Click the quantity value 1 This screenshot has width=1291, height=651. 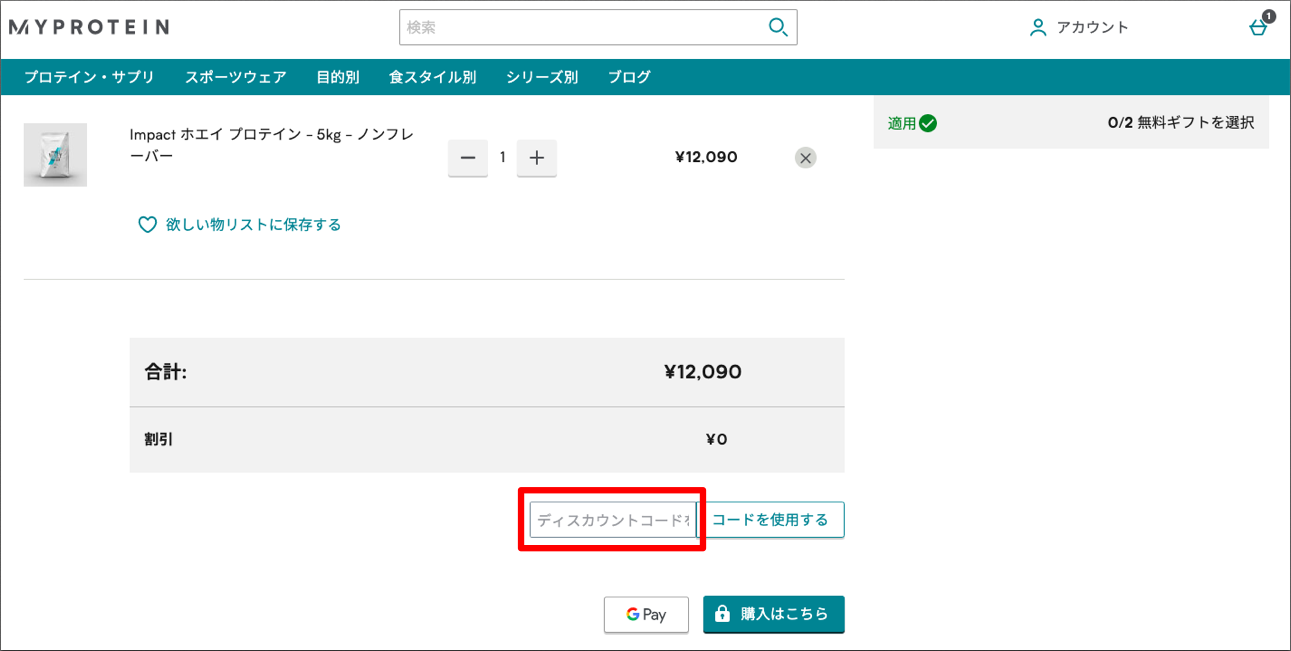click(x=502, y=157)
